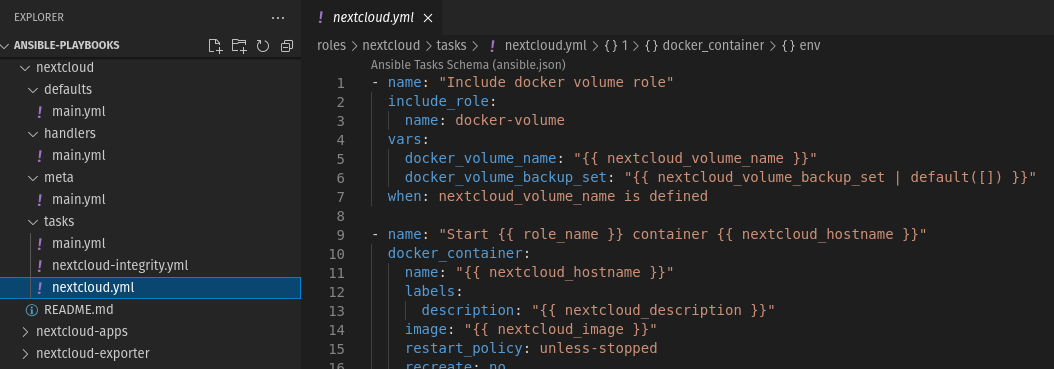Screen dimensions: 1054x369
Task: Open the Explorer more actions ellipsis menu
Action: point(278,18)
